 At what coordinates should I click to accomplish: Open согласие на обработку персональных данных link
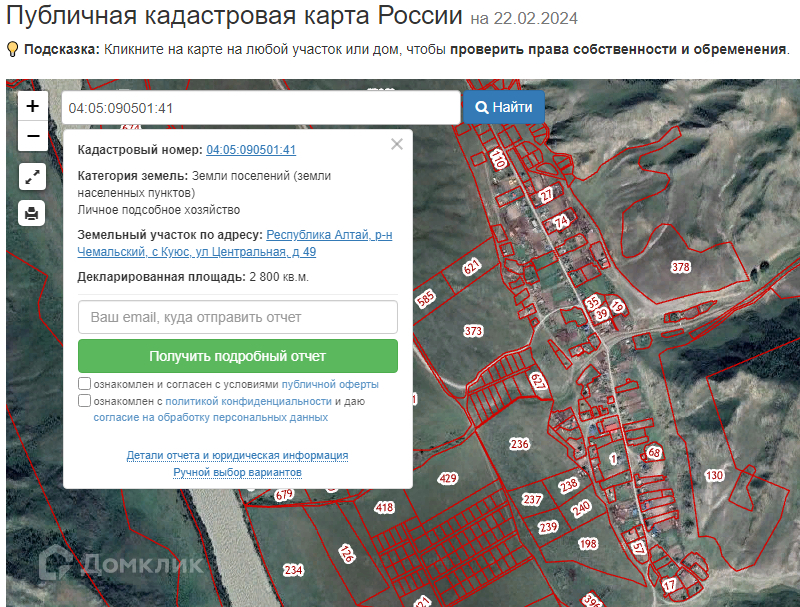211,417
